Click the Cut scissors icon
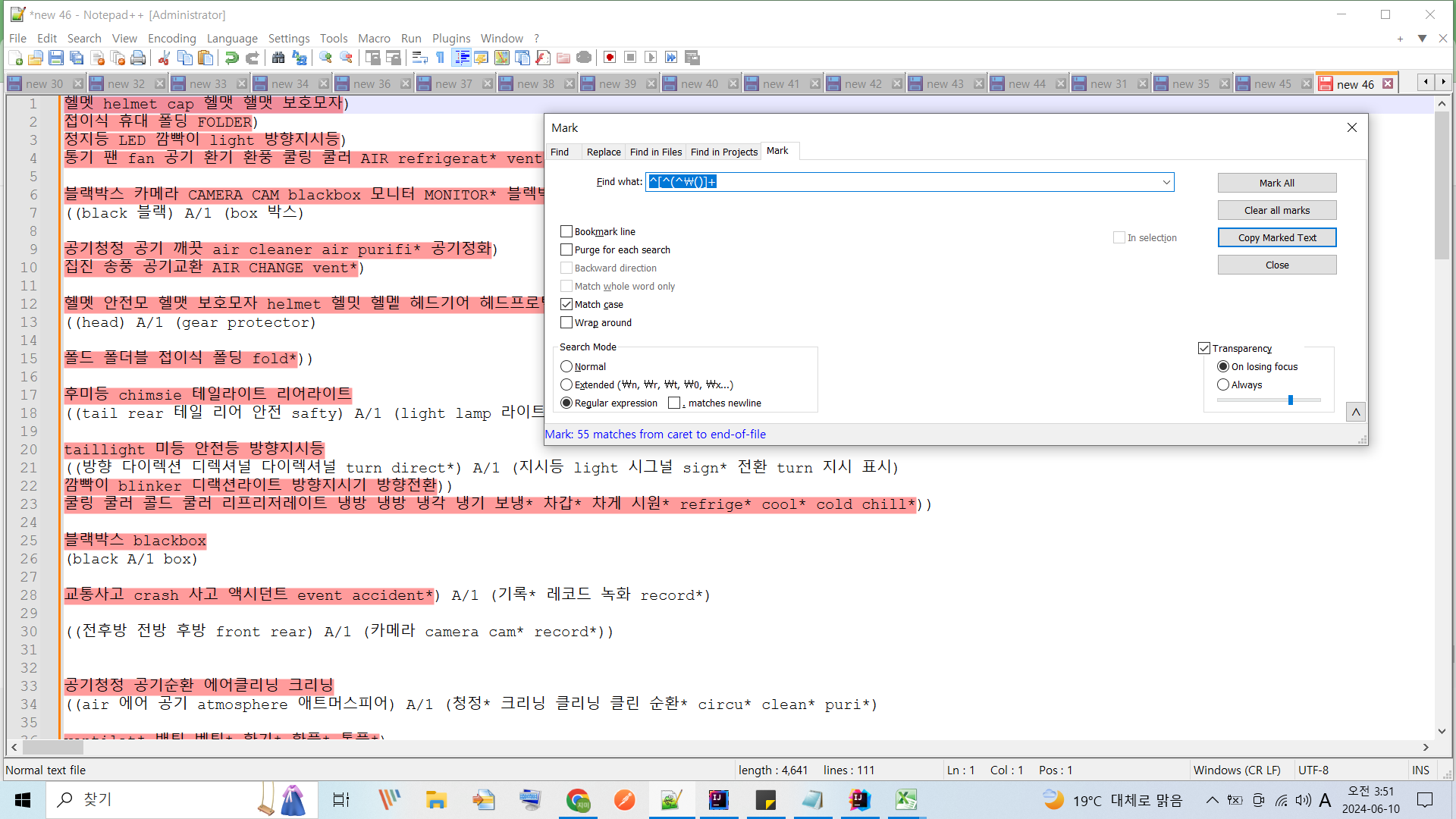This screenshot has width=1456, height=819. [x=164, y=58]
